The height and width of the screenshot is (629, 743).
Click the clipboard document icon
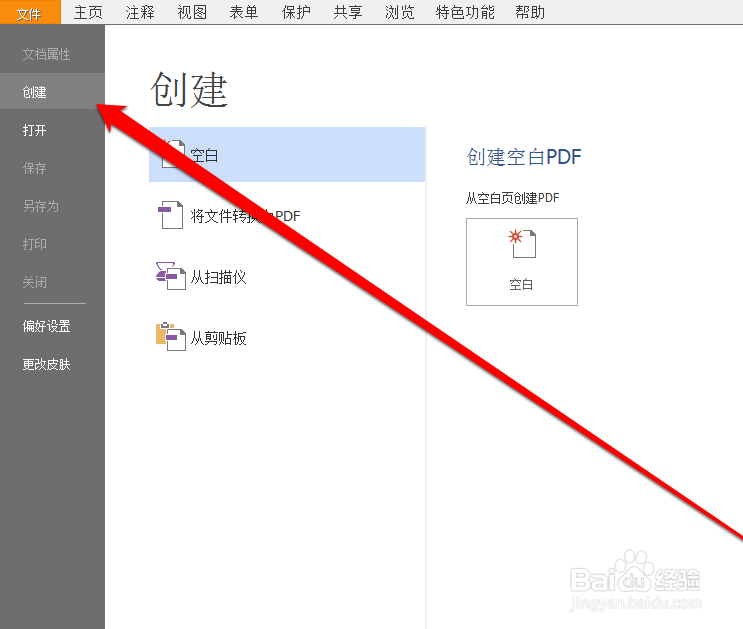[x=171, y=337]
